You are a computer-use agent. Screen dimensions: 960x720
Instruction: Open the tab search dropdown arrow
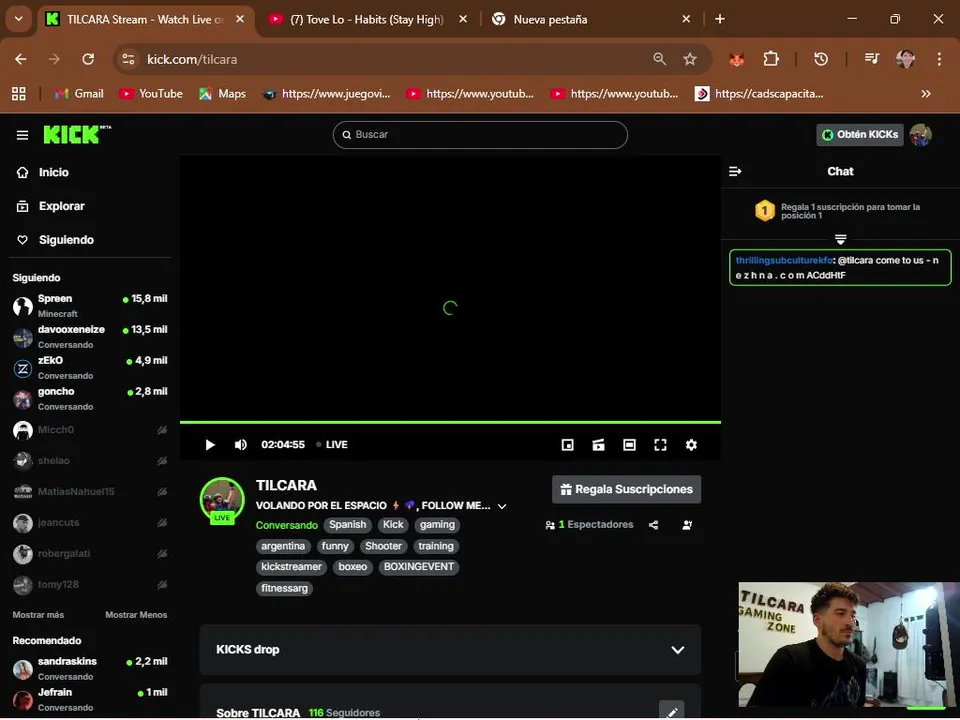[x=18, y=19]
